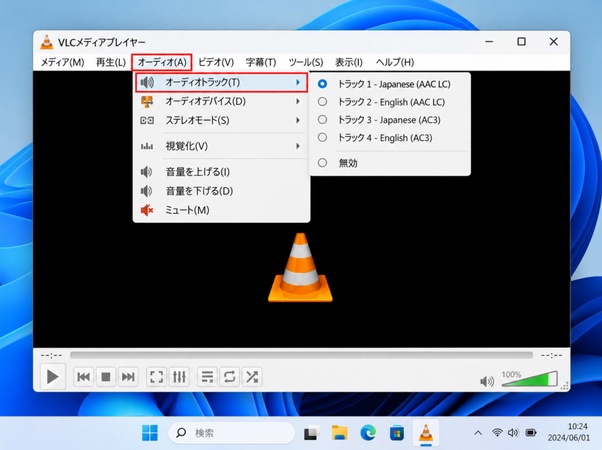
Task: Show hidden system tray icons
Action: [x=478, y=433]
